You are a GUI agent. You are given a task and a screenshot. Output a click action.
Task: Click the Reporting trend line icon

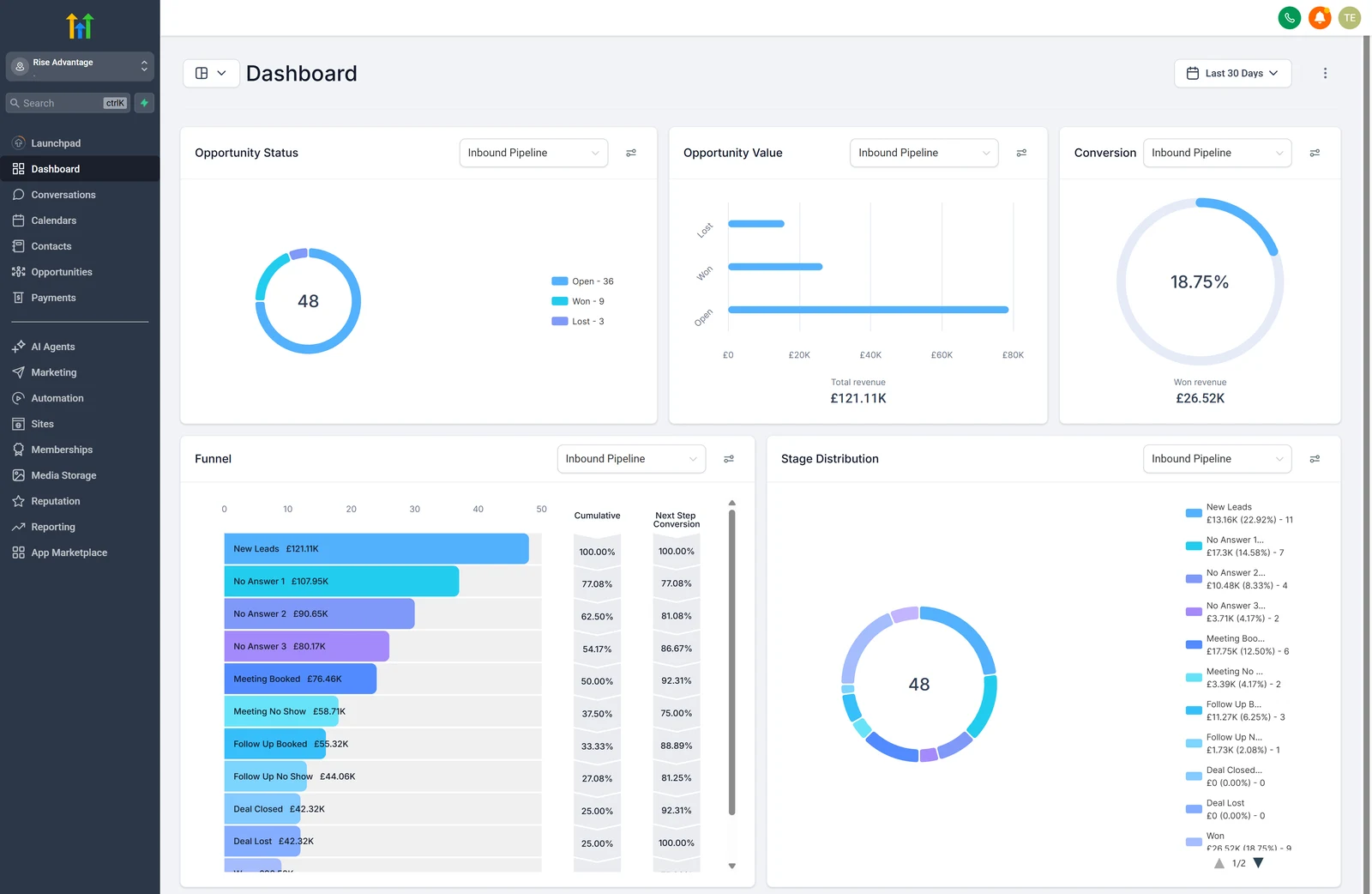click(x=18, y=527)
